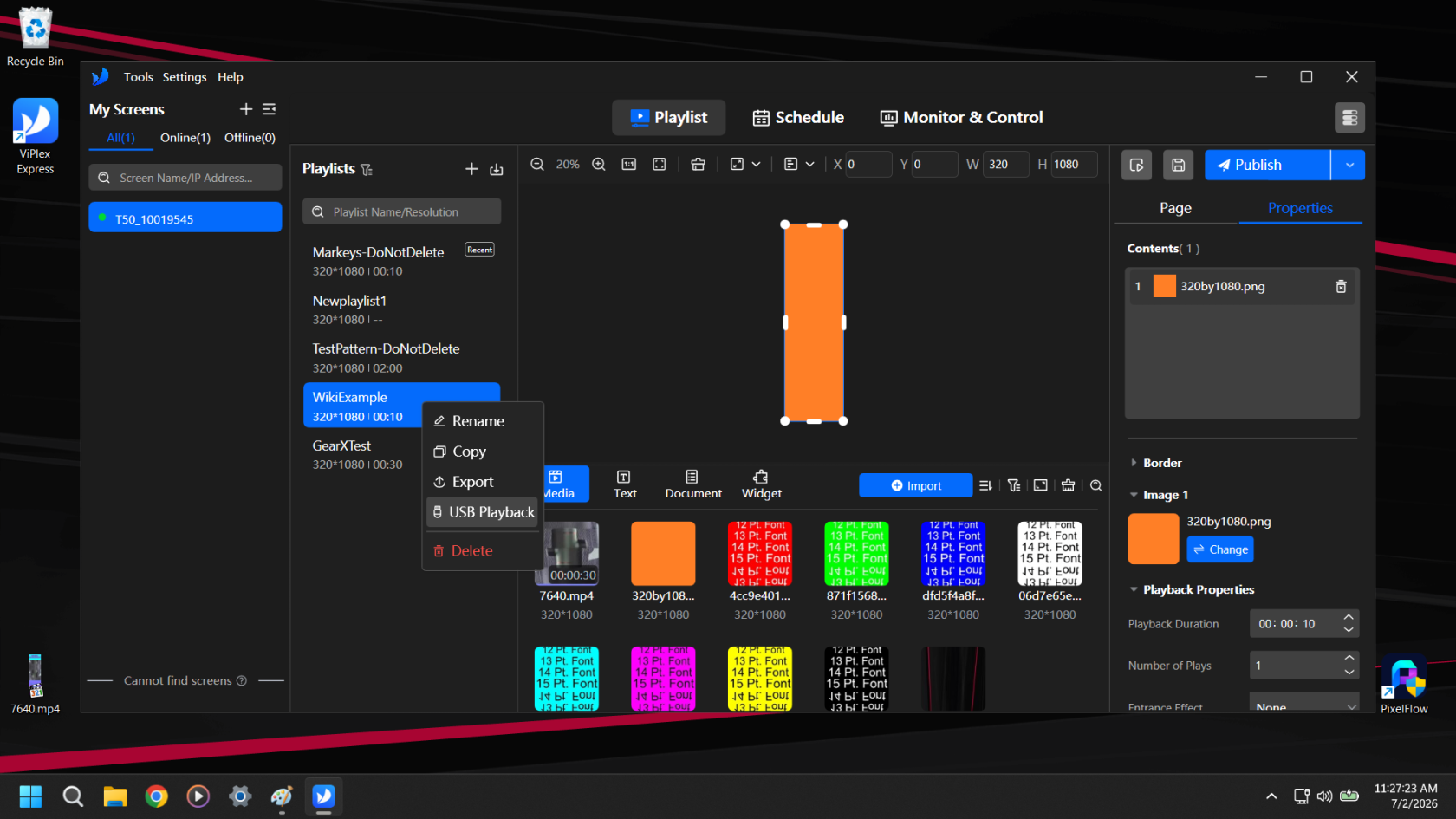Click the Import media button
The height and width of the screenshot is (819, 1456).
click(x=915, y=485)
